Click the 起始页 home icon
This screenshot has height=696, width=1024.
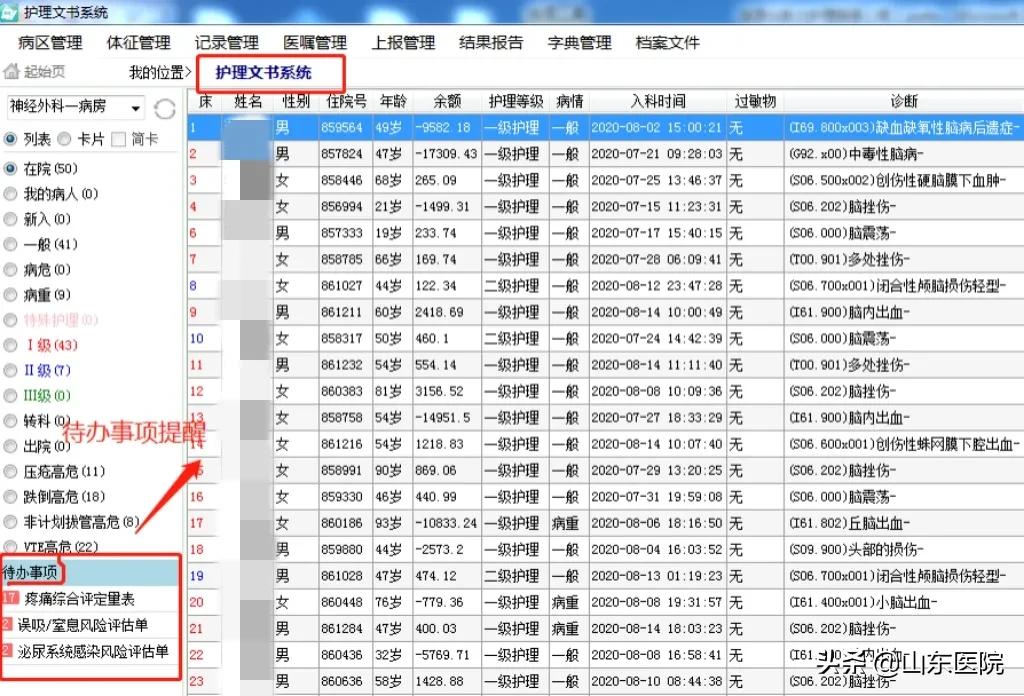coord(14,71)
